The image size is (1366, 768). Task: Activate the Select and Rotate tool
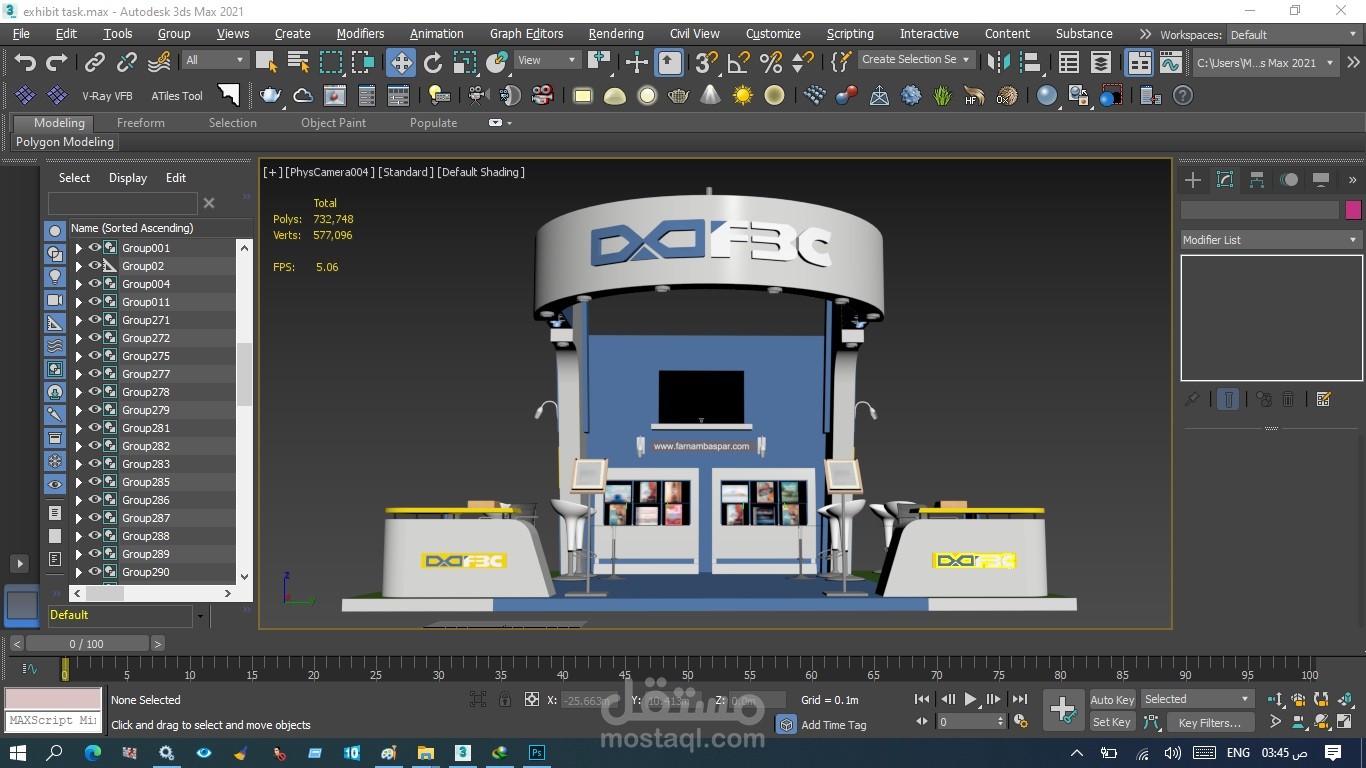[433, 63]
